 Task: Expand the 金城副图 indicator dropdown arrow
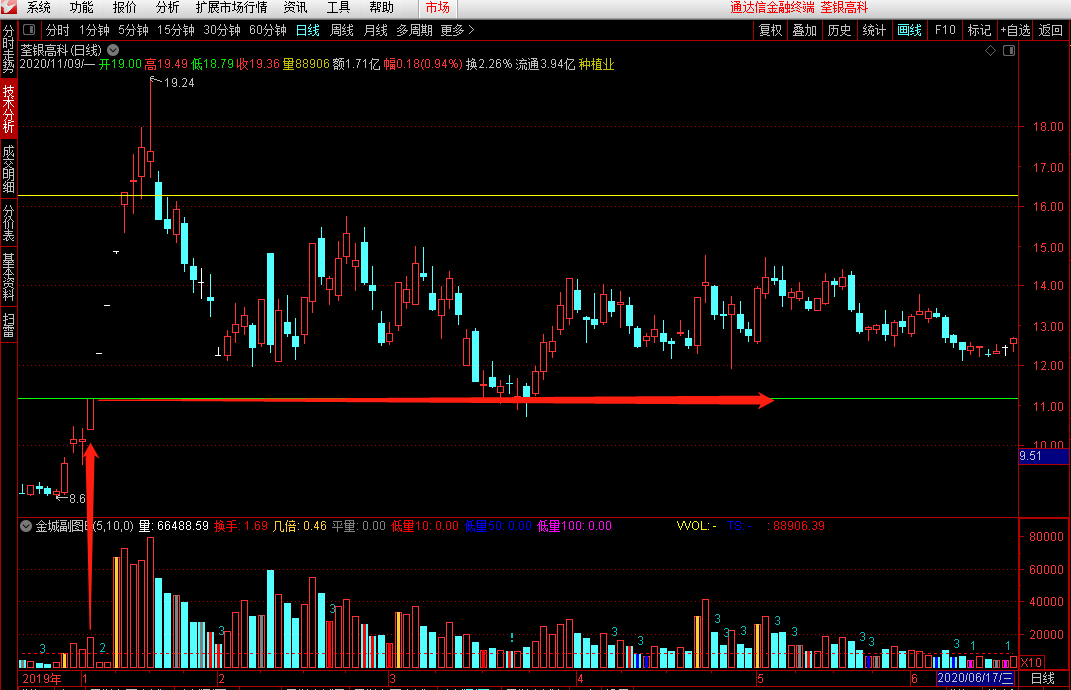[26, 526]
